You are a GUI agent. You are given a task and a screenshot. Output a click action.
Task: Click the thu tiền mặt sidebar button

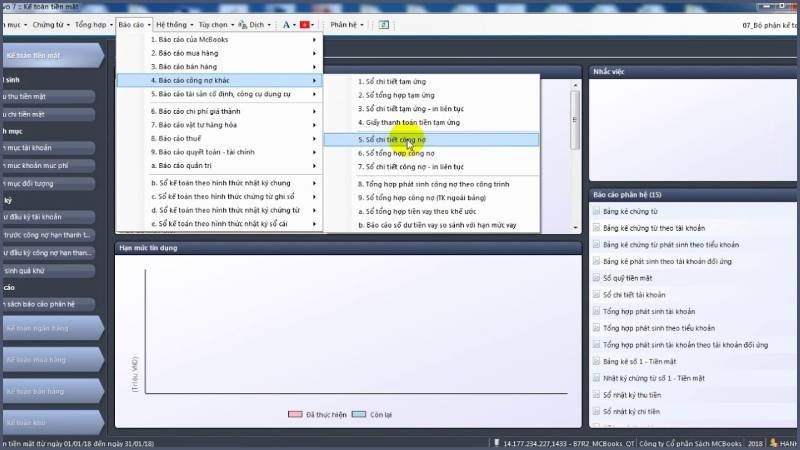pyautogui.click(x=48, y=96)
